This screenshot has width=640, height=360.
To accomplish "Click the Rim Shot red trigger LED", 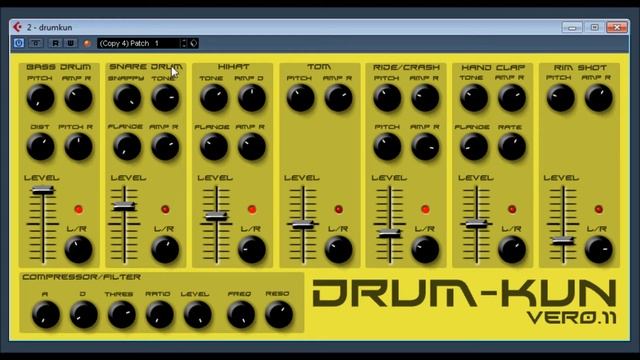I will pyautogui.click(x=599, y=209).
